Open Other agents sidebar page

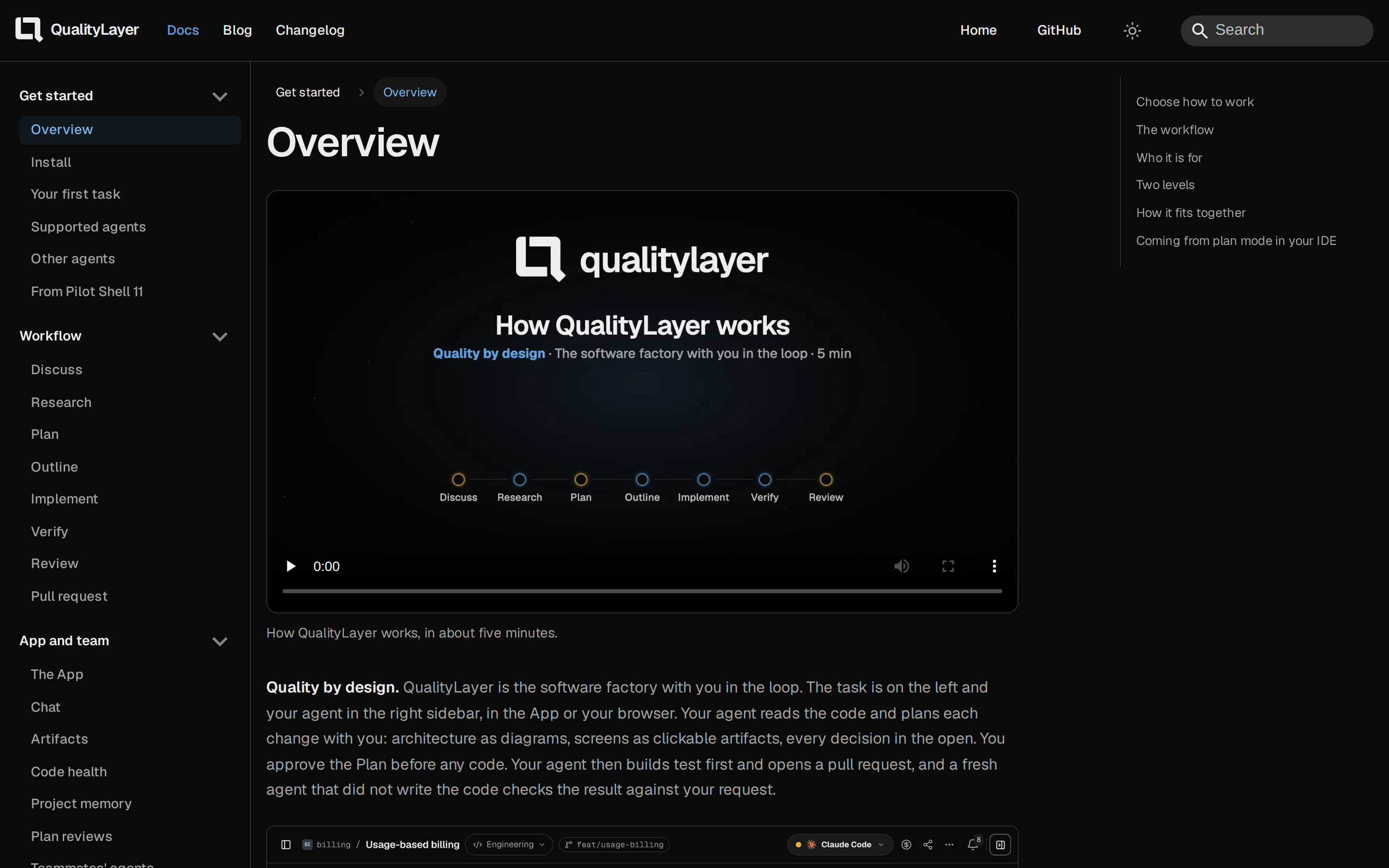[x=73, y=259]
